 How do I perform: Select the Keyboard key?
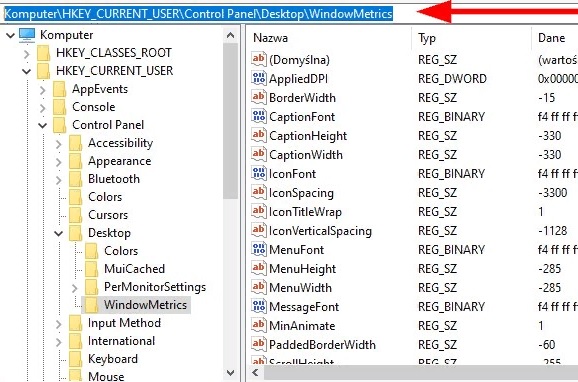tap(113, 359)
